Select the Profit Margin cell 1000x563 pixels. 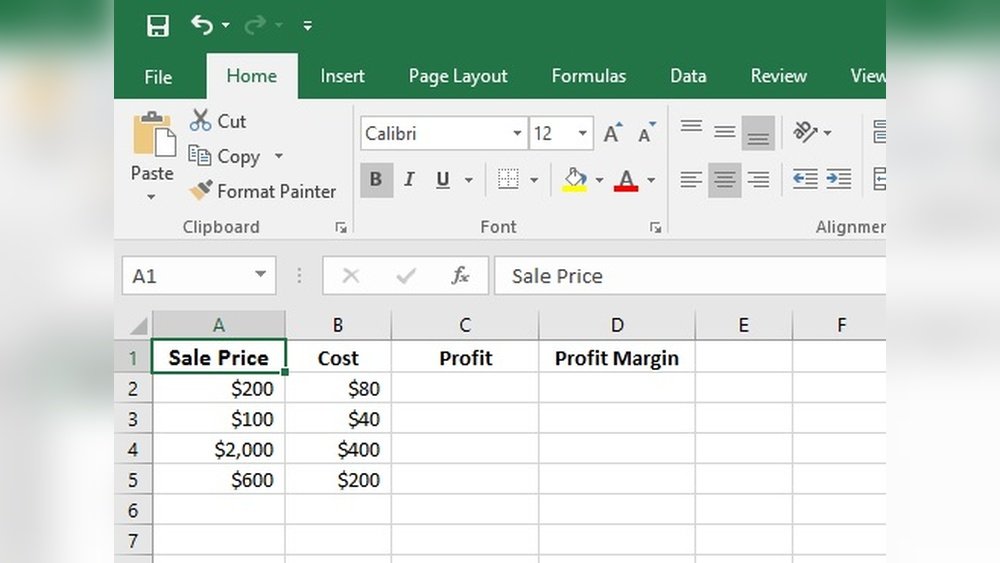[617, 358]
